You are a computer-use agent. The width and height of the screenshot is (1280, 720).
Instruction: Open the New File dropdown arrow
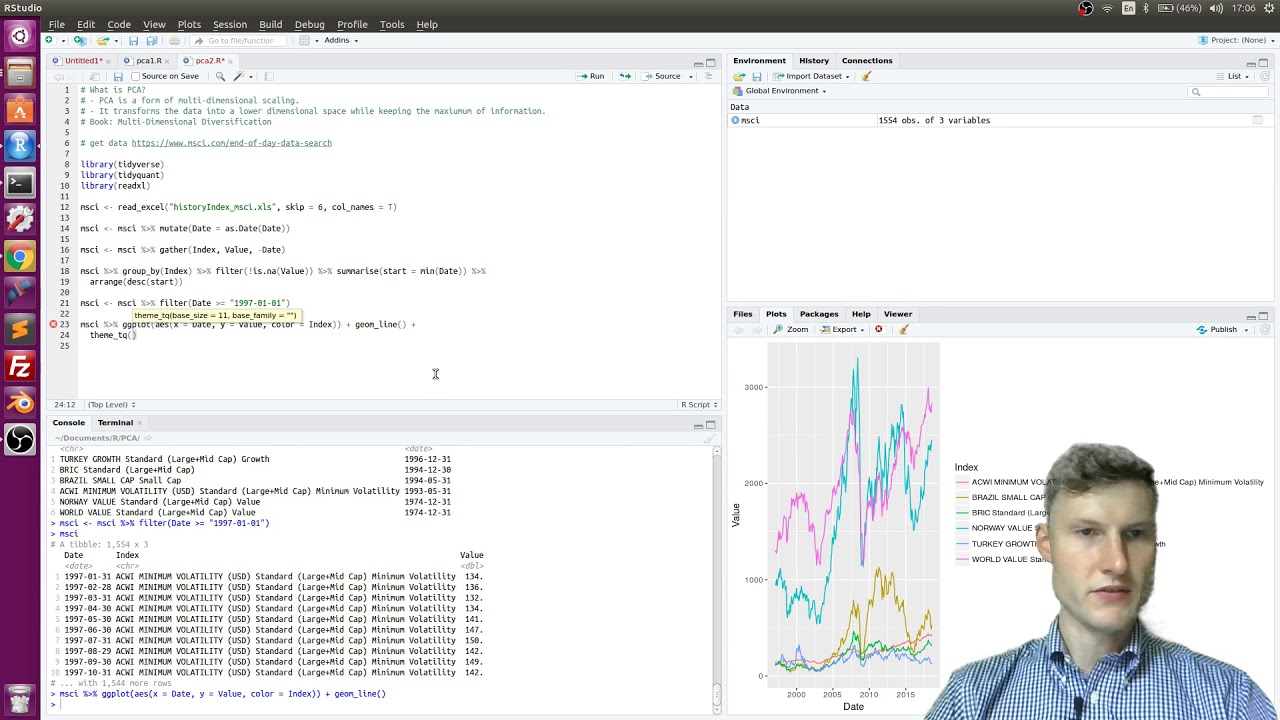click(61, 40)
